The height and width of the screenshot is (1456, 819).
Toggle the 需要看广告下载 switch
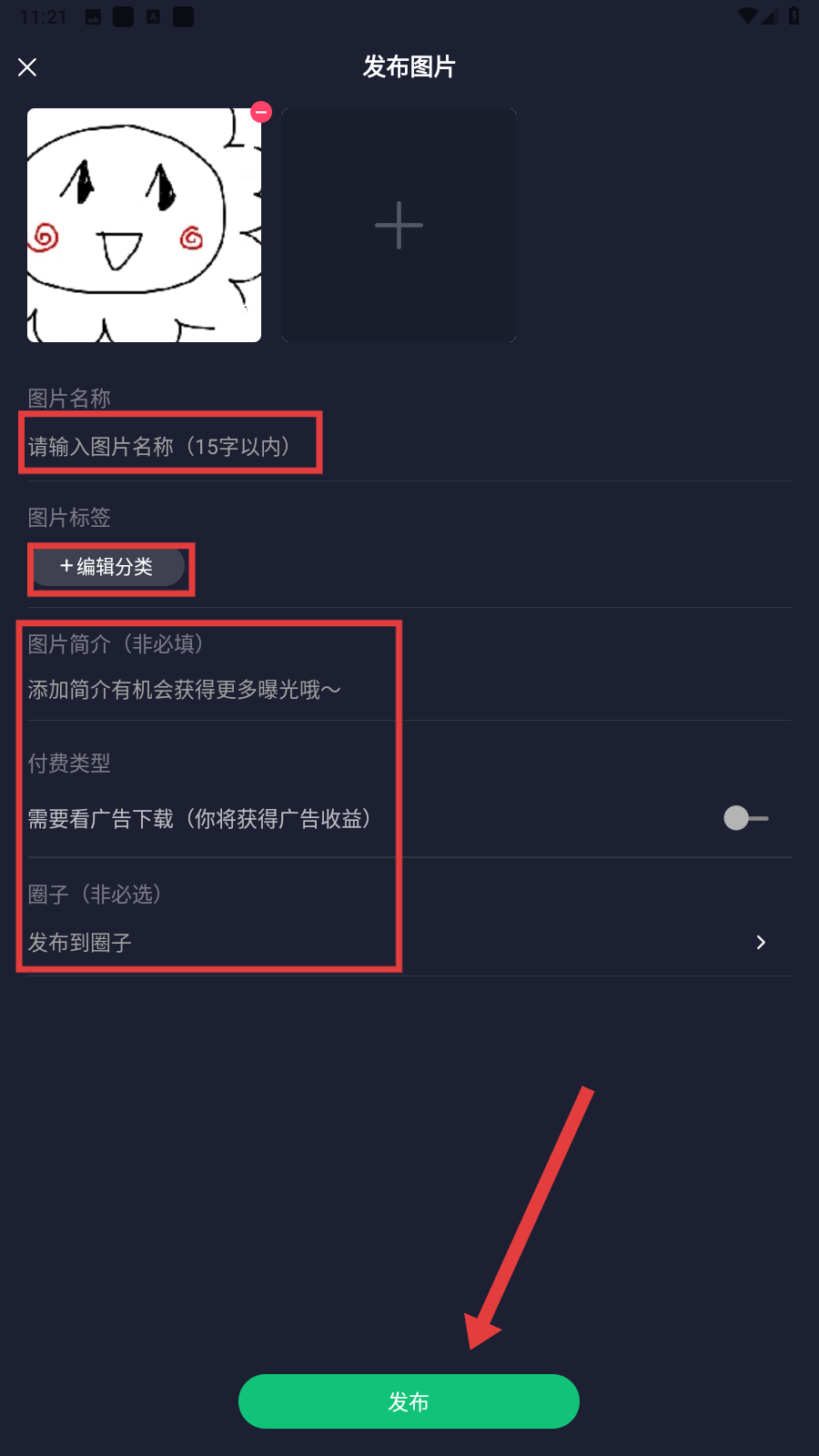point(745,818)
